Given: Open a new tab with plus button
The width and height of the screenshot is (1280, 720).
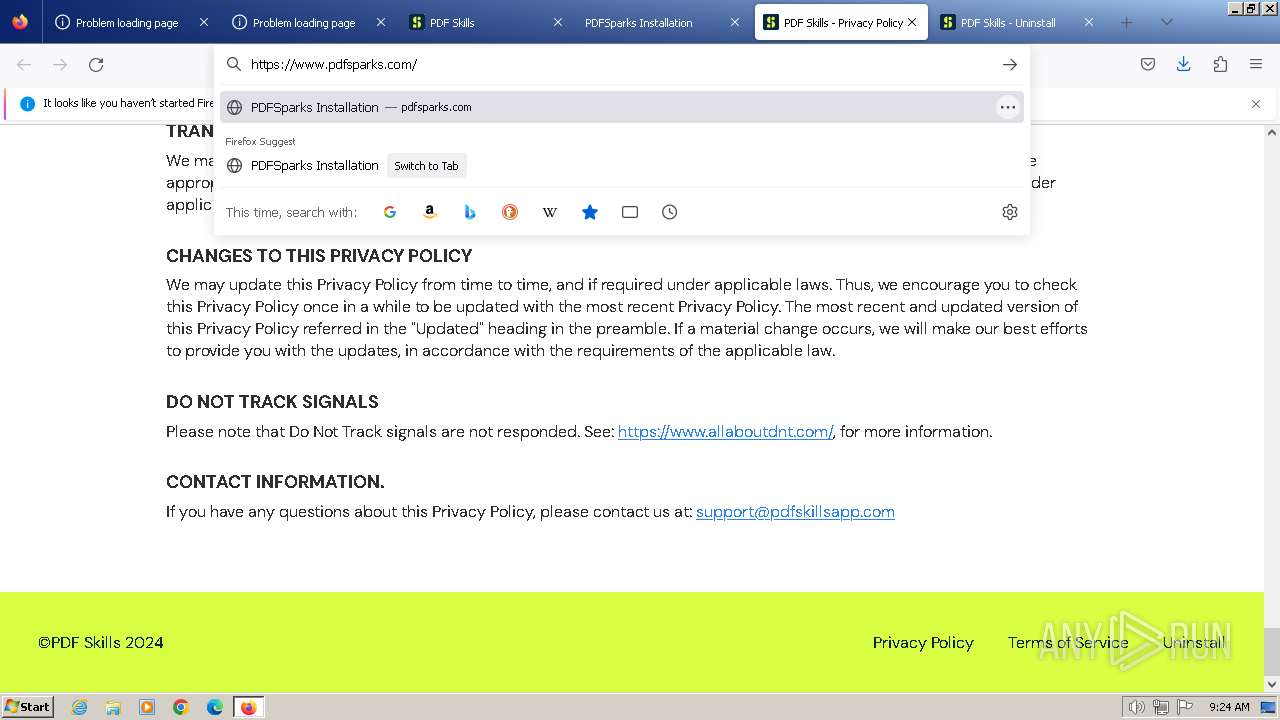Looking at the screenshot, I should click(x=1126, y=22).
